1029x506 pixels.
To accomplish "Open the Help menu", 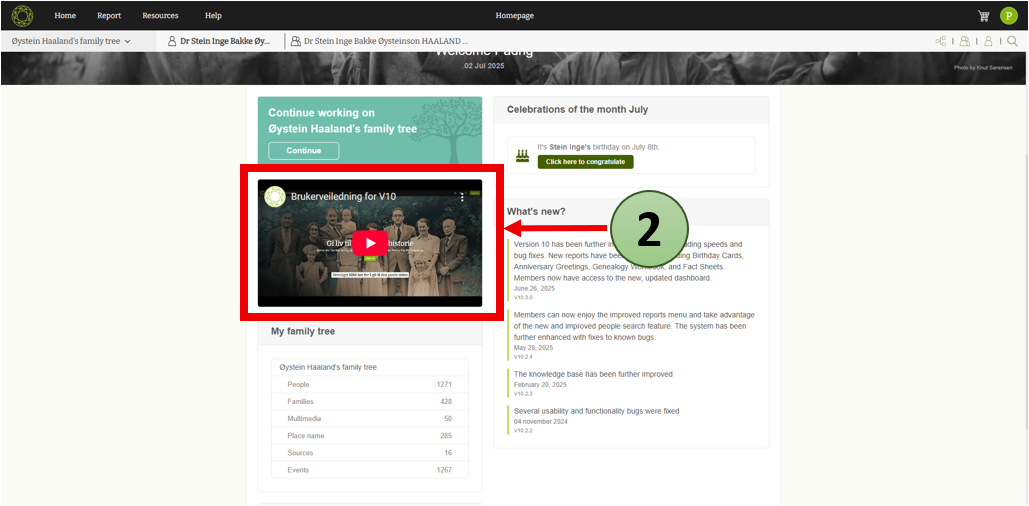I will click(x=213, y=16).
